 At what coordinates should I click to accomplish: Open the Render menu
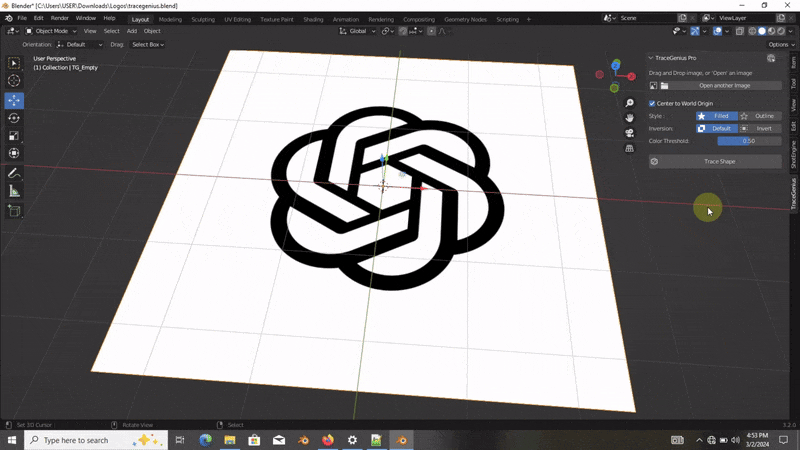(x=60, y=18)
